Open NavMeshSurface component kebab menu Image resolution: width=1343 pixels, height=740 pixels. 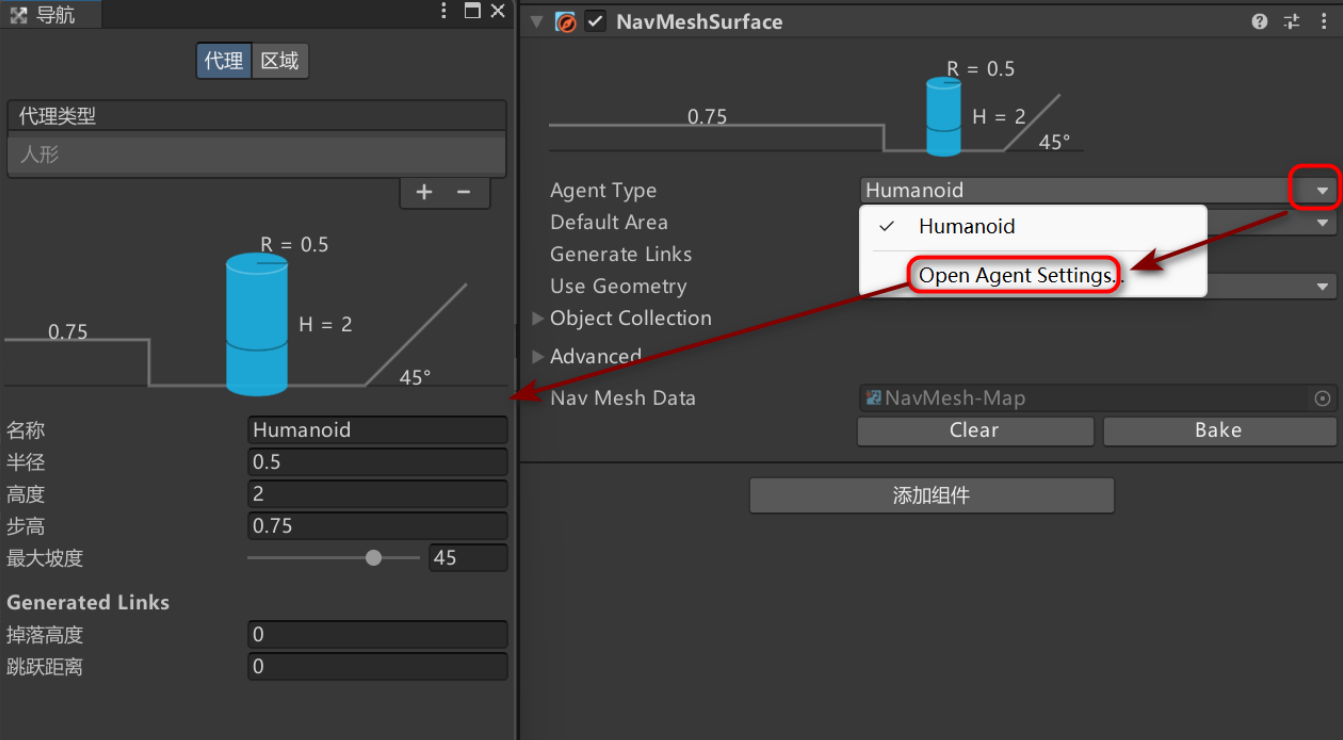(1322, 22)
